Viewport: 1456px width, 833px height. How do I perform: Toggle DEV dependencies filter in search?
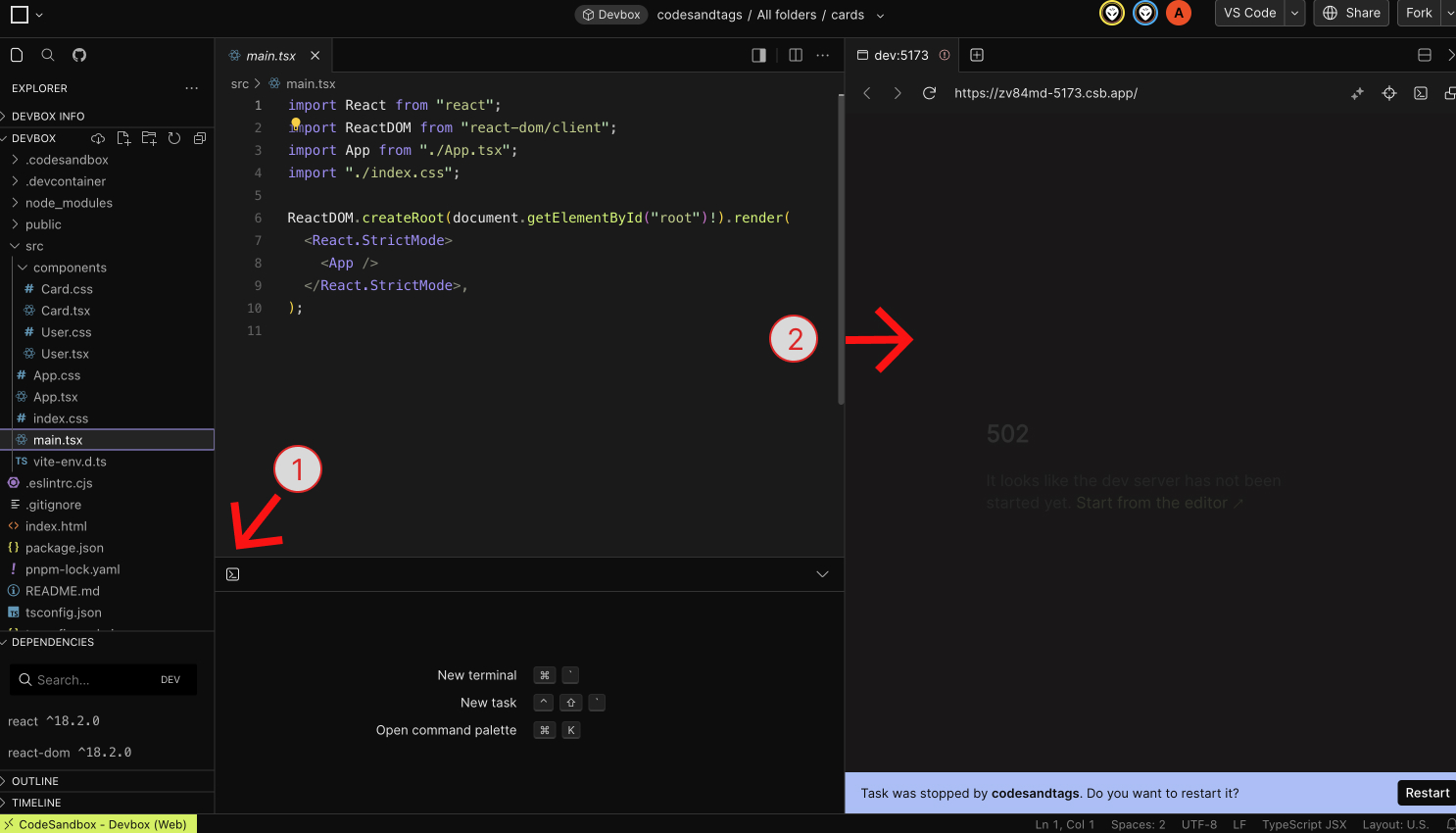170,680
